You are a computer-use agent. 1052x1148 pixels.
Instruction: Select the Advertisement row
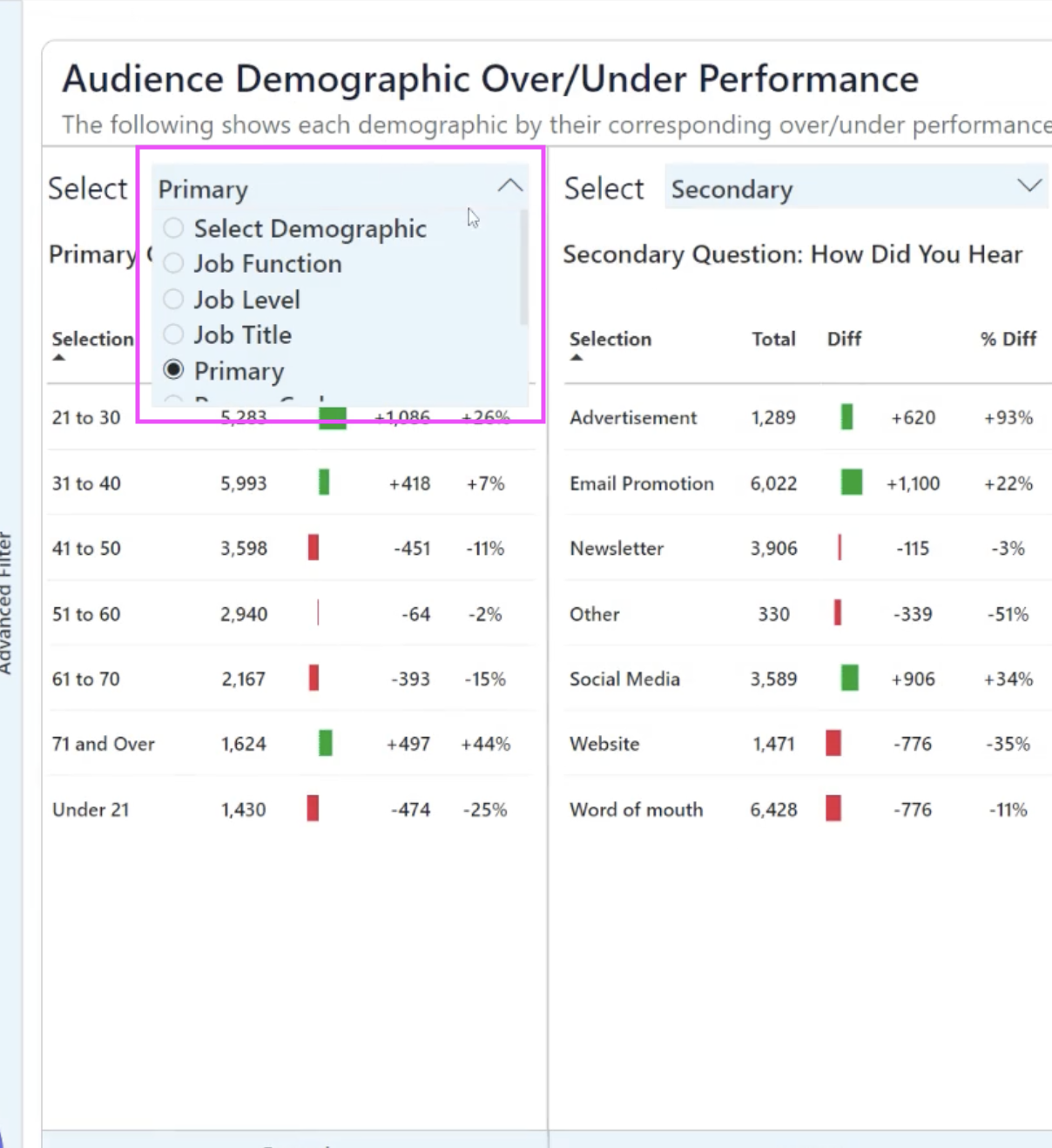633,417
